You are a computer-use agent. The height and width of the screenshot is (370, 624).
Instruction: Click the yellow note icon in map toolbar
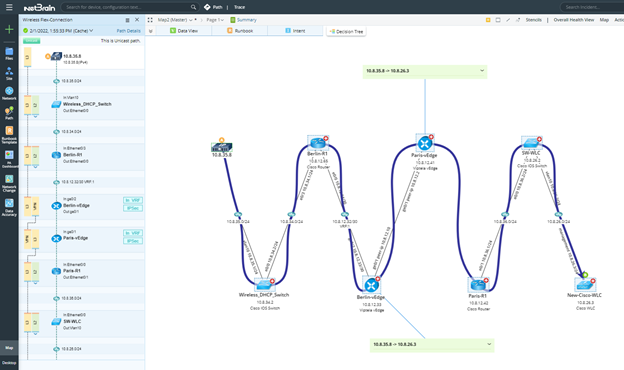(488, 20)
